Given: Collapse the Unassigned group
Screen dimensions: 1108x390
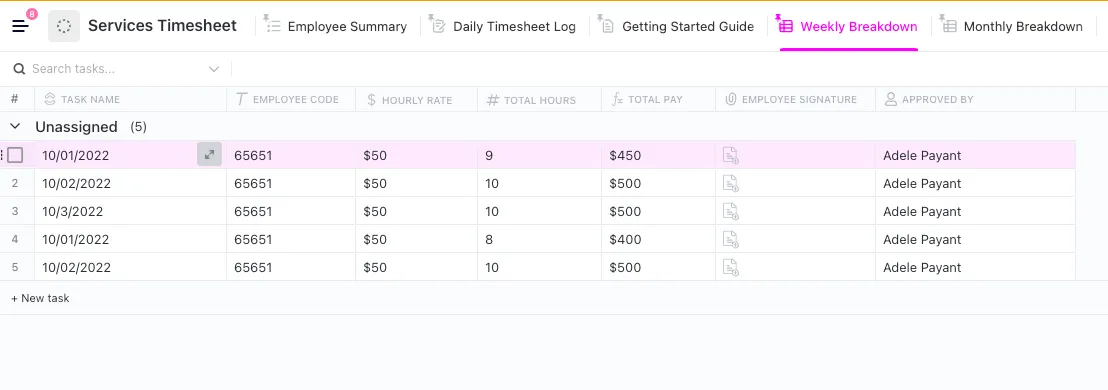Looking at the screenshot, I should pyautogui.click(x=15, y=126).
